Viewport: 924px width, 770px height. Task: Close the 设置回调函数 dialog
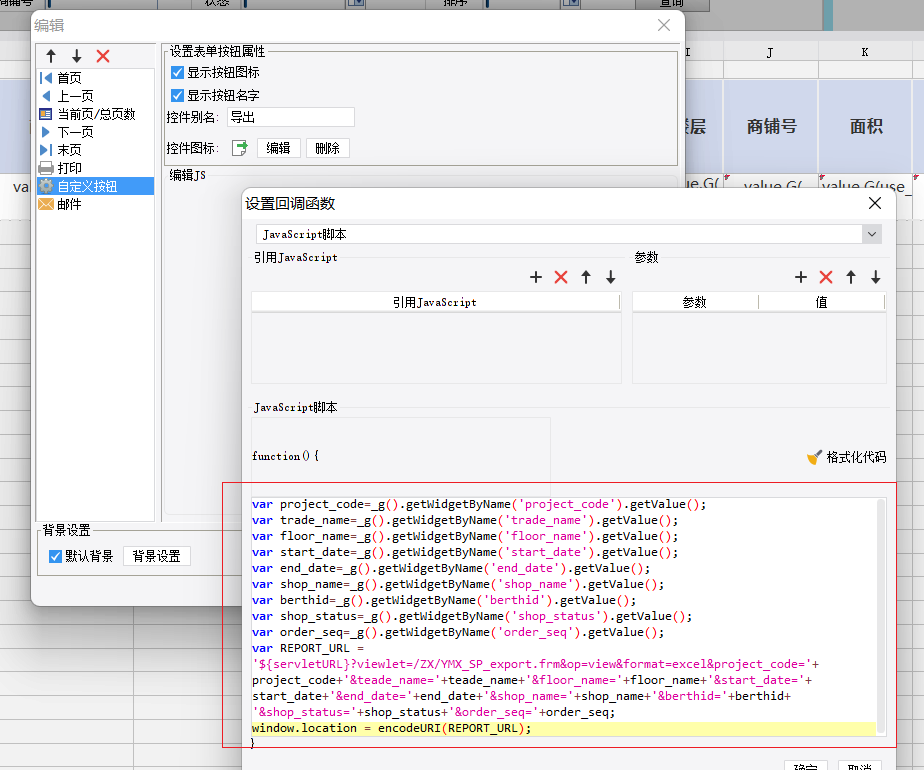[x=875, y=203]
